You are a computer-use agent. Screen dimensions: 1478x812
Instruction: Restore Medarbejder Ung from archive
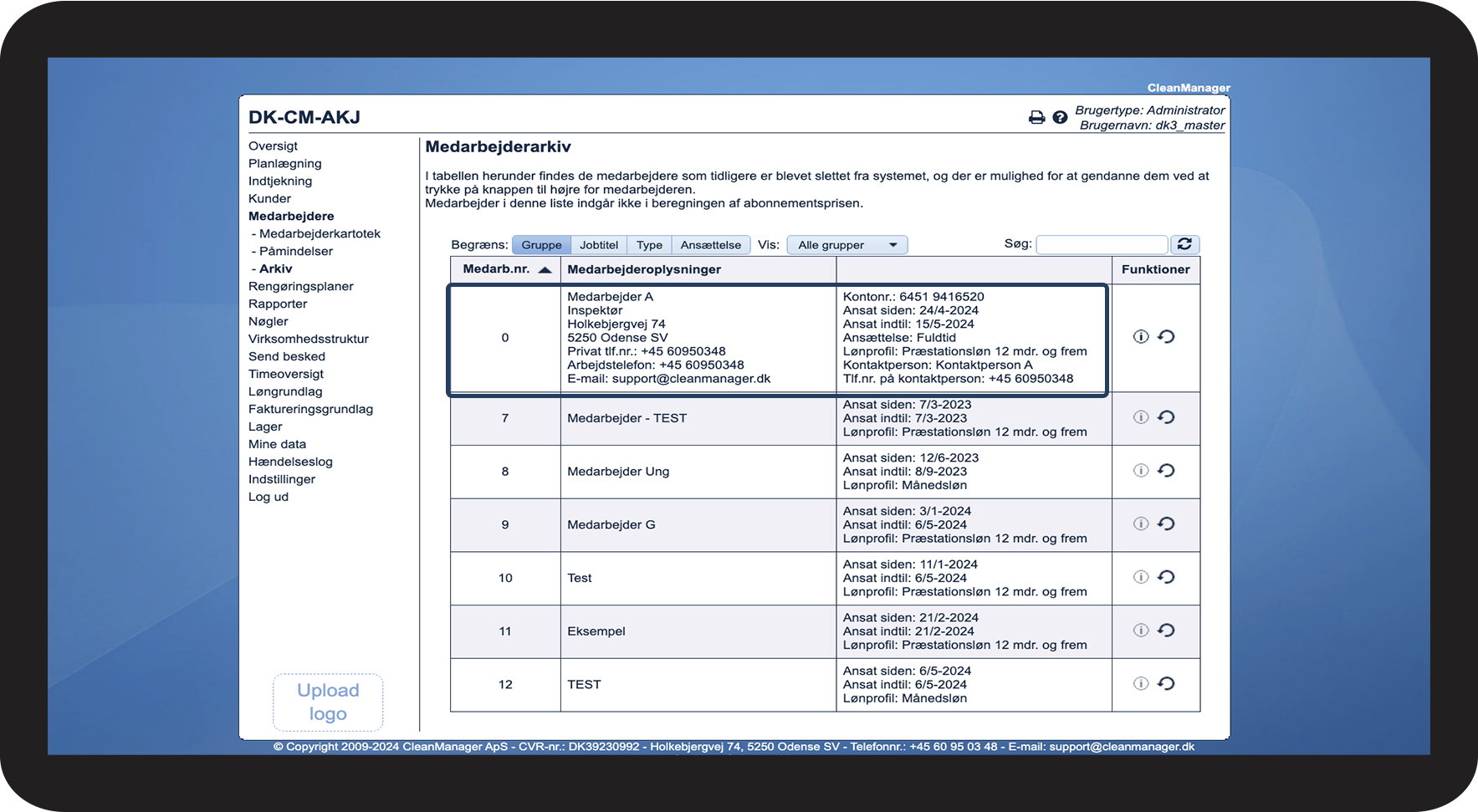click(x=1166, y=471)
